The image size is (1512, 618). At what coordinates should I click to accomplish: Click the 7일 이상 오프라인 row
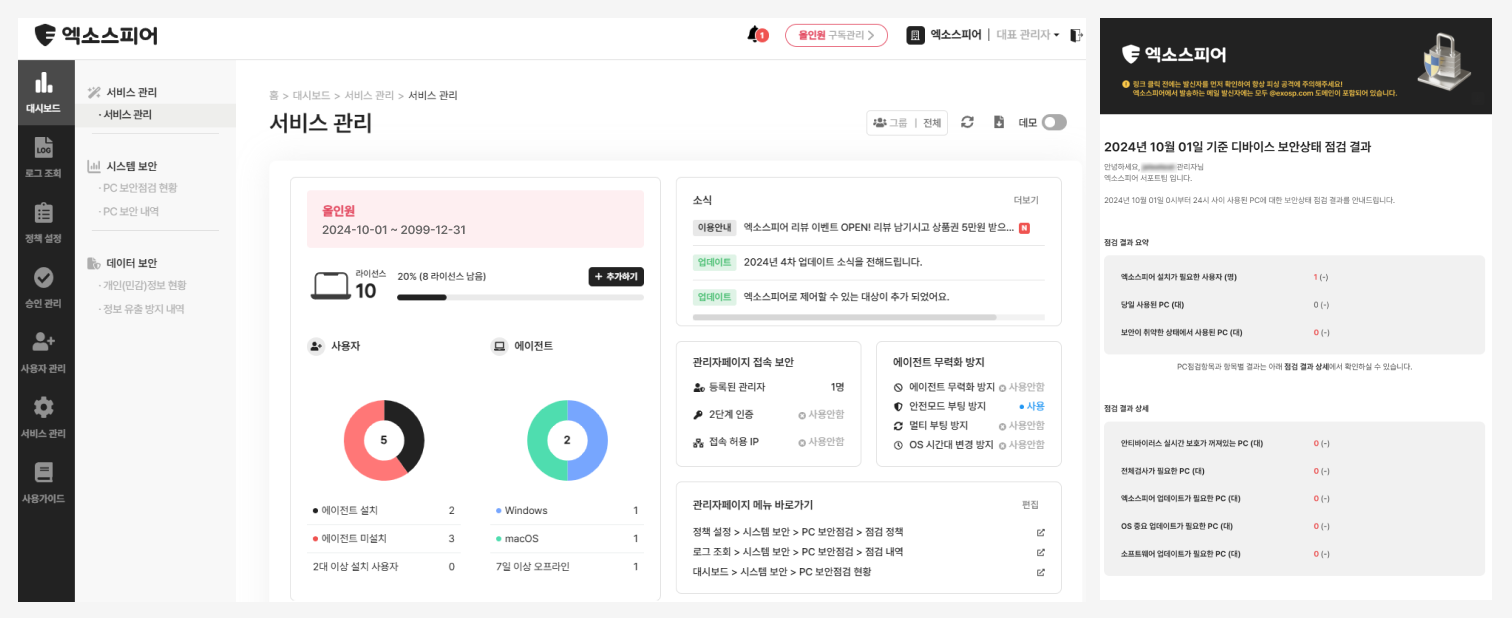coord(567,566)
